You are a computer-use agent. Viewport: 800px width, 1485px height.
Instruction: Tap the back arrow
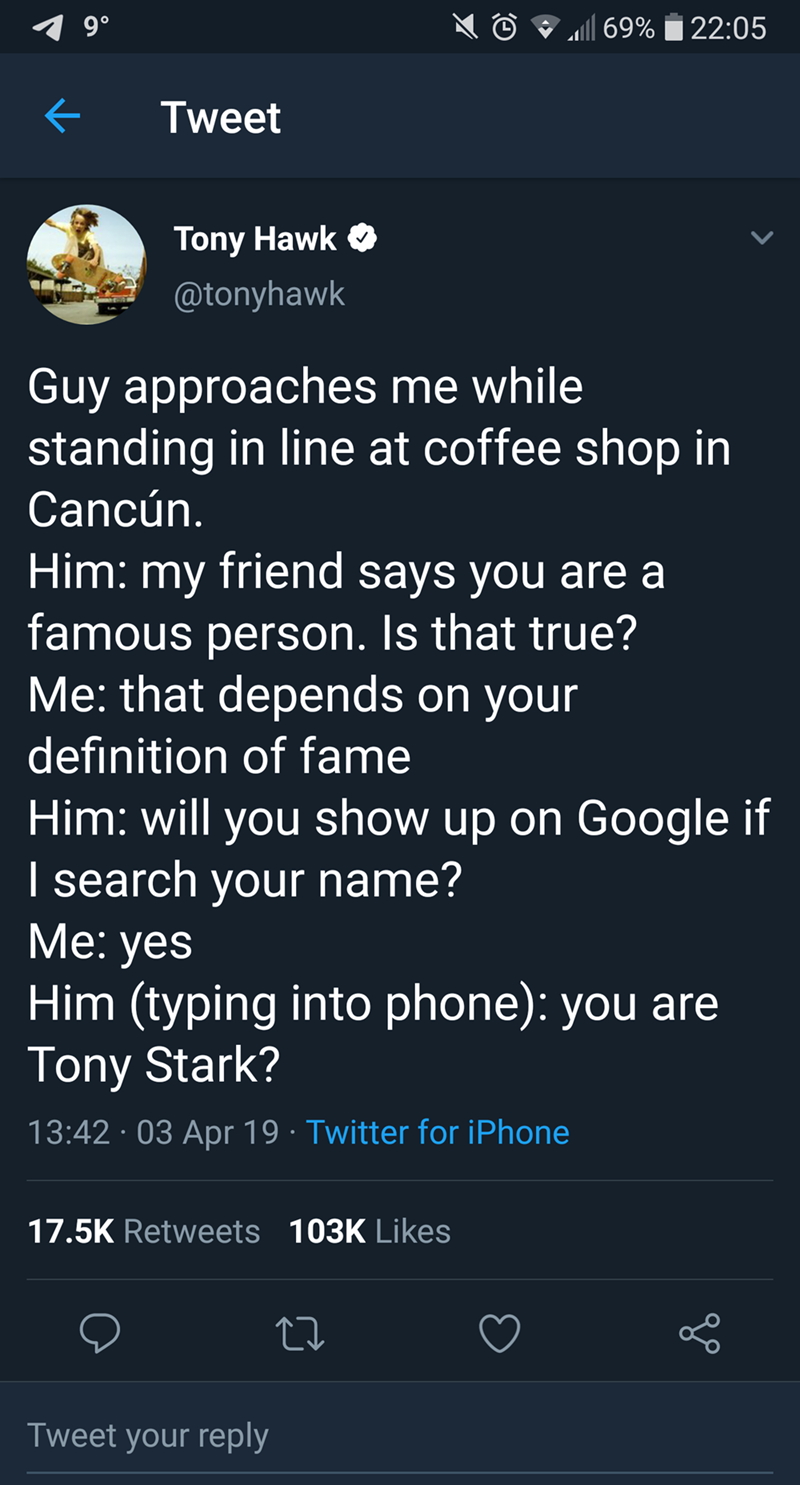[61, 118]
